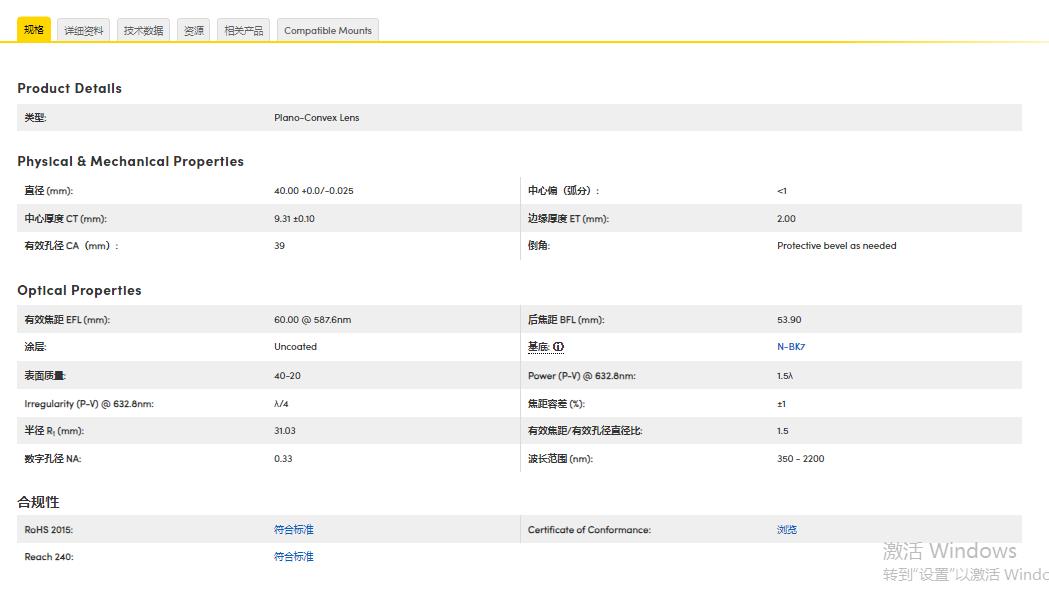The height and width of the screenshot is (601, 1049).
Task: Open the Compatible Mounts tab
Action: pyautogui.click(x=327, y=31)
